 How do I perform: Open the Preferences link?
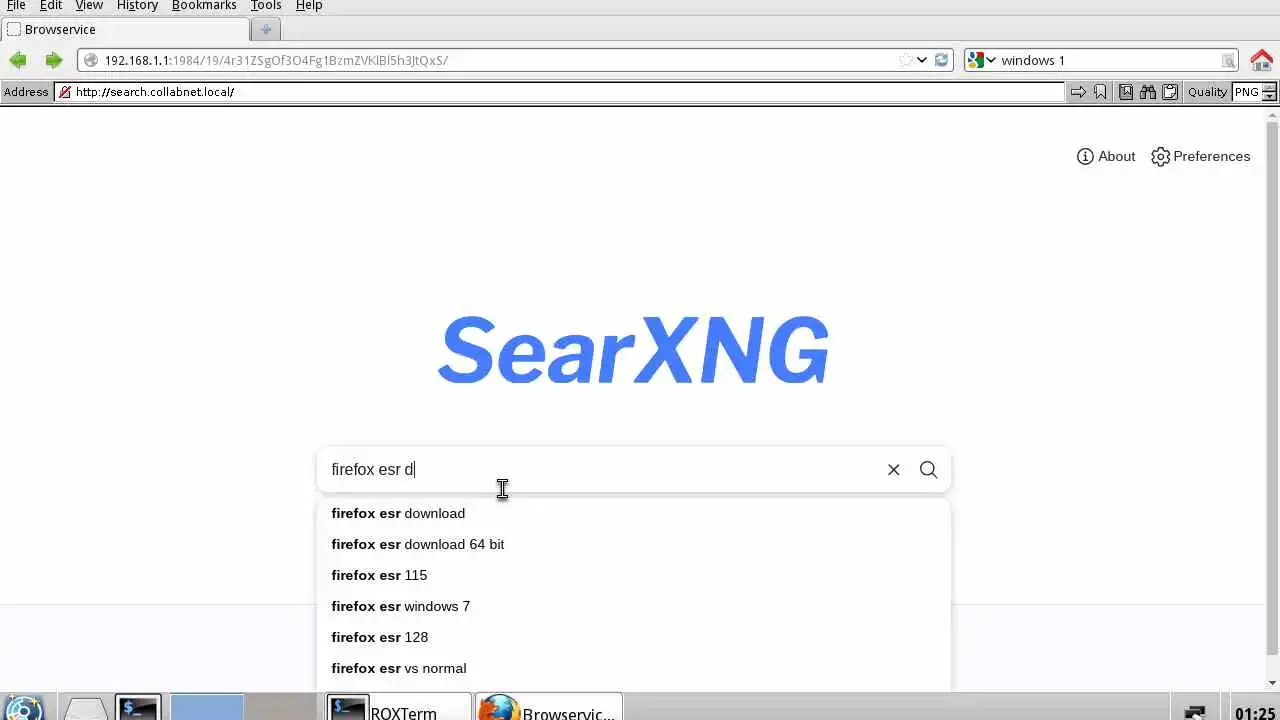tap(1200, 157)
